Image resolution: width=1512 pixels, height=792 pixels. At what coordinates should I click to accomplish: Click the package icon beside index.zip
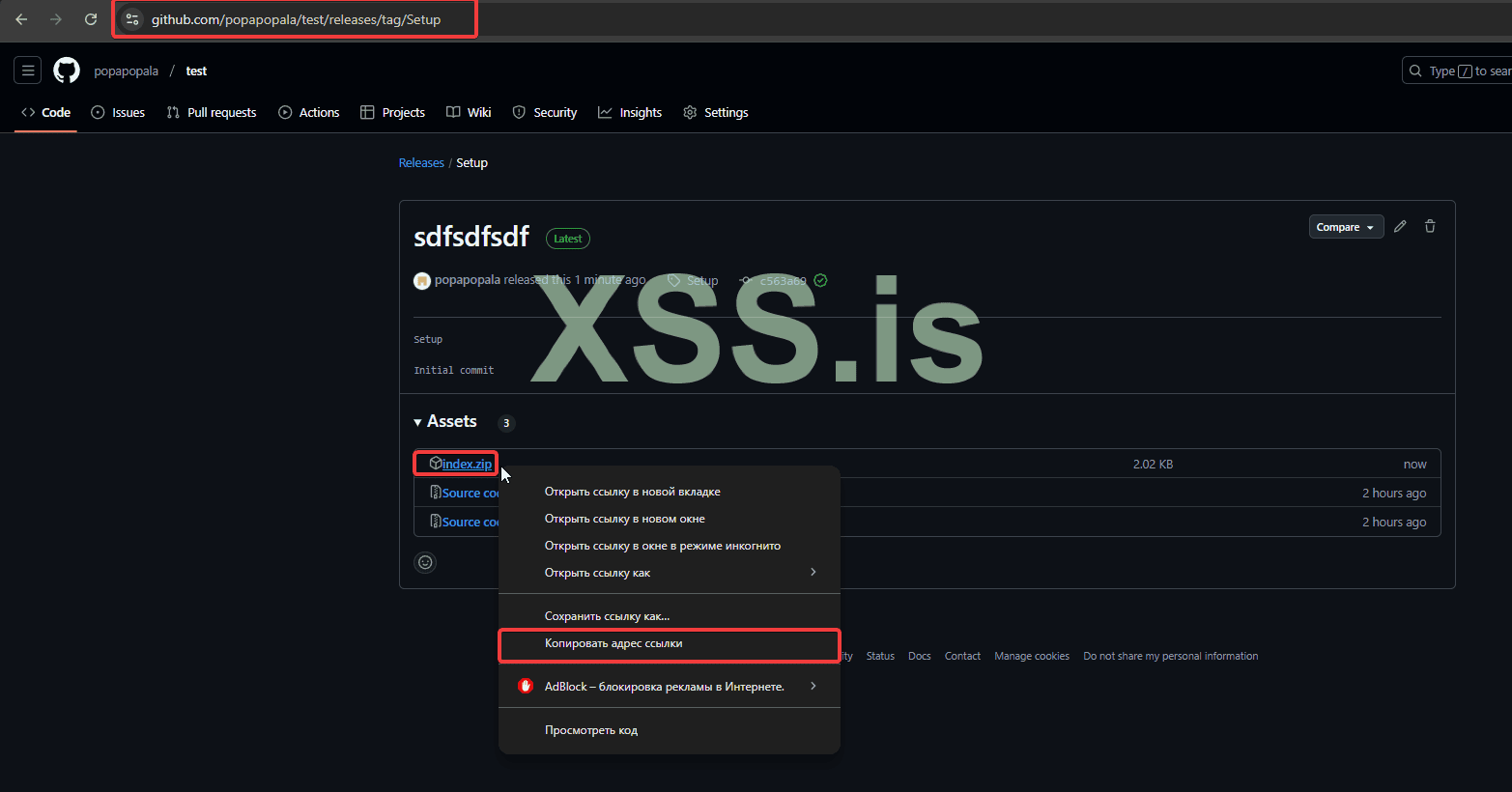[436, 464]
